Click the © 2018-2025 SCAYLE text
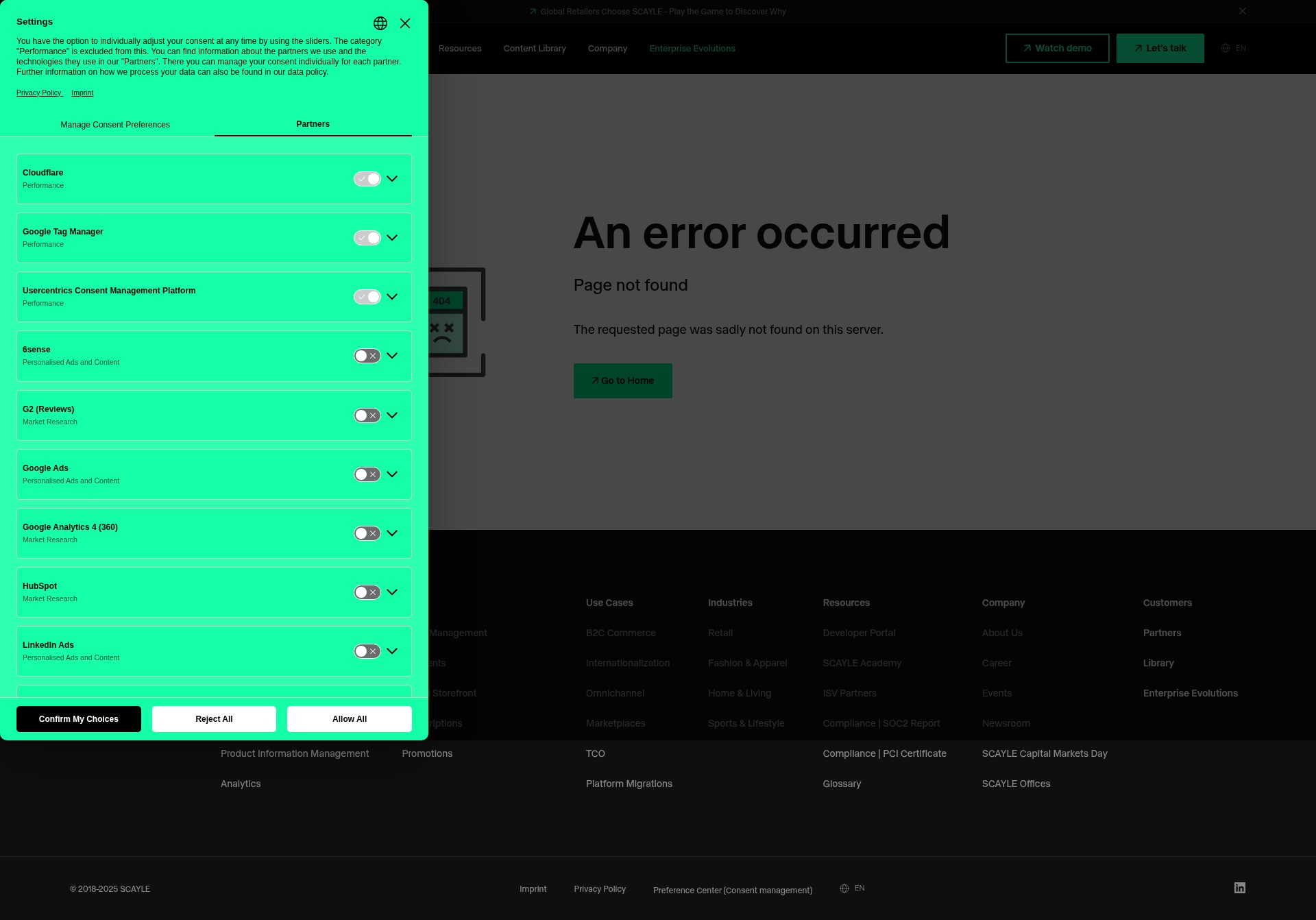This screenshot has height=920, width=1316. coord(110,889)
